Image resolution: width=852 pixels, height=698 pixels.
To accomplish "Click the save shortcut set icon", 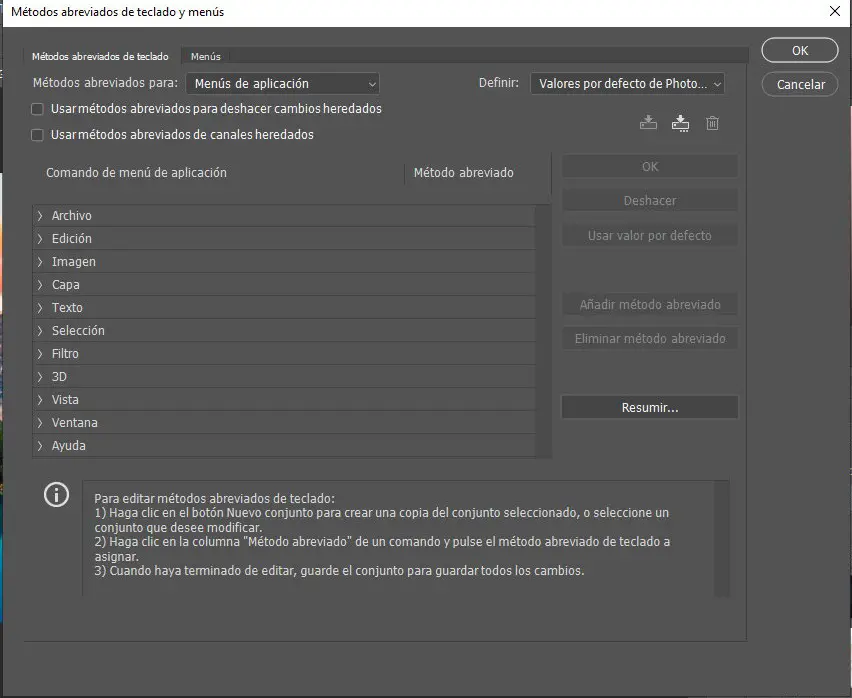I will 648,123.
